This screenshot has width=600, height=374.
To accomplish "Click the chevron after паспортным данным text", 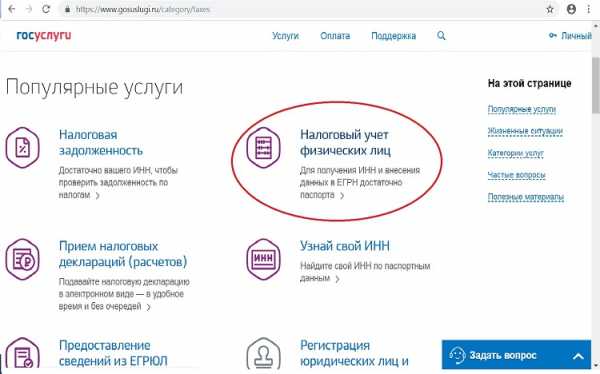I will coord(338,279).
